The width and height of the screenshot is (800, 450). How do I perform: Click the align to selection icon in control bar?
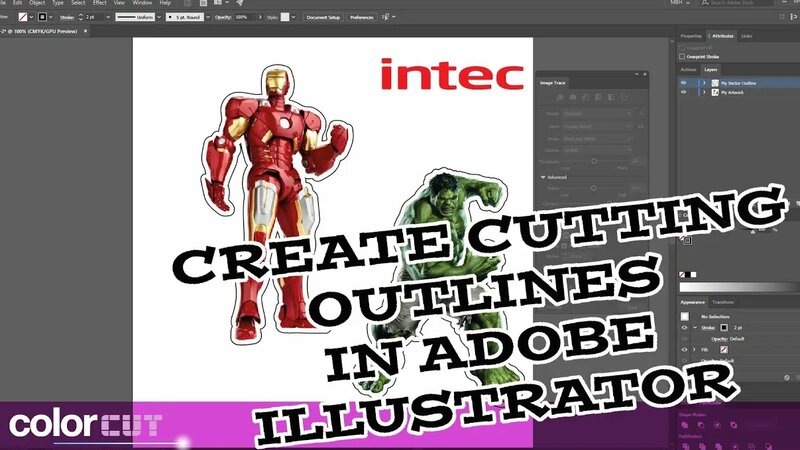pos(386,17)
